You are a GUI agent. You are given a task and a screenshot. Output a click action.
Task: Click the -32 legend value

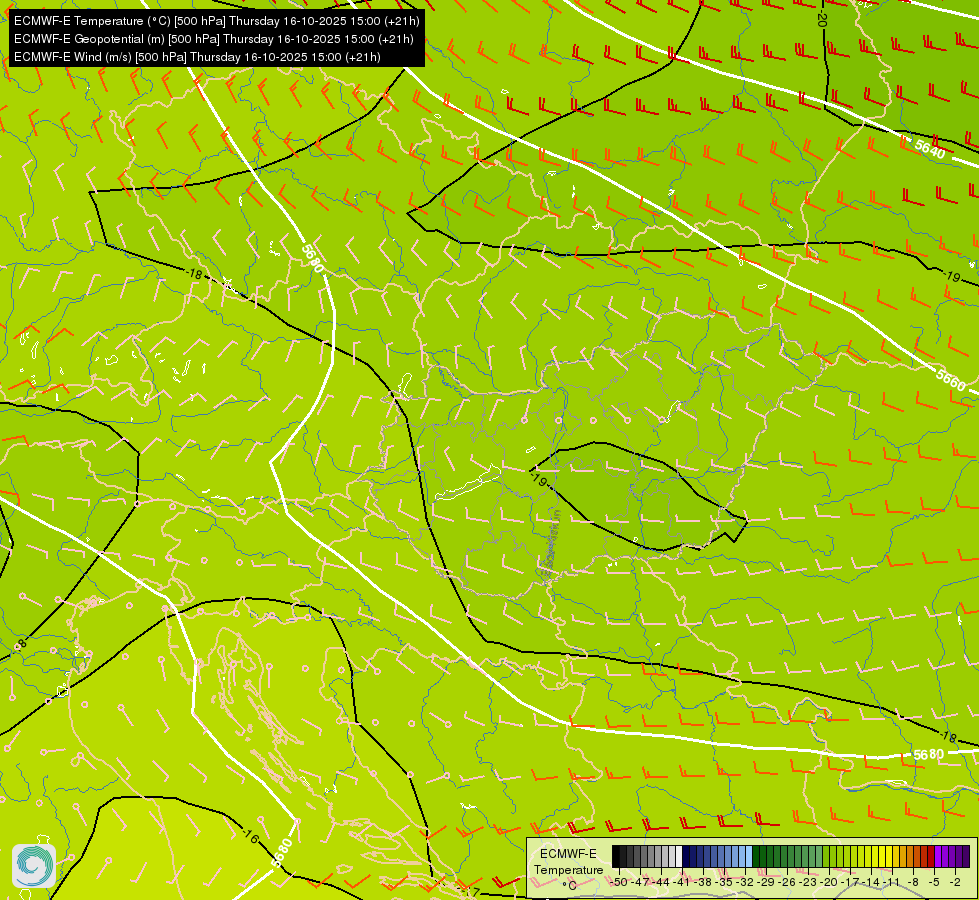(745, 882)
